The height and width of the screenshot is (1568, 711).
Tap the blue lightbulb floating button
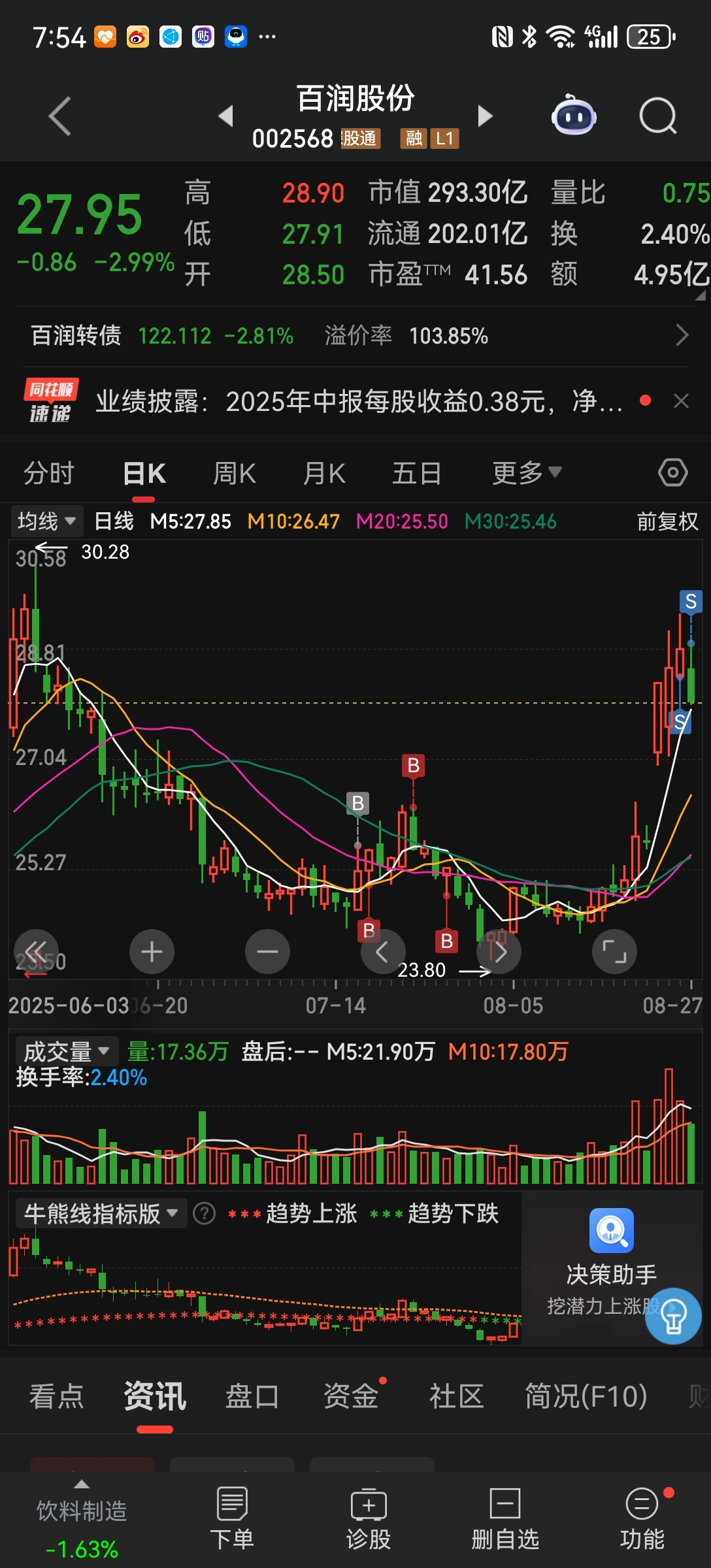pos(673,1316)
